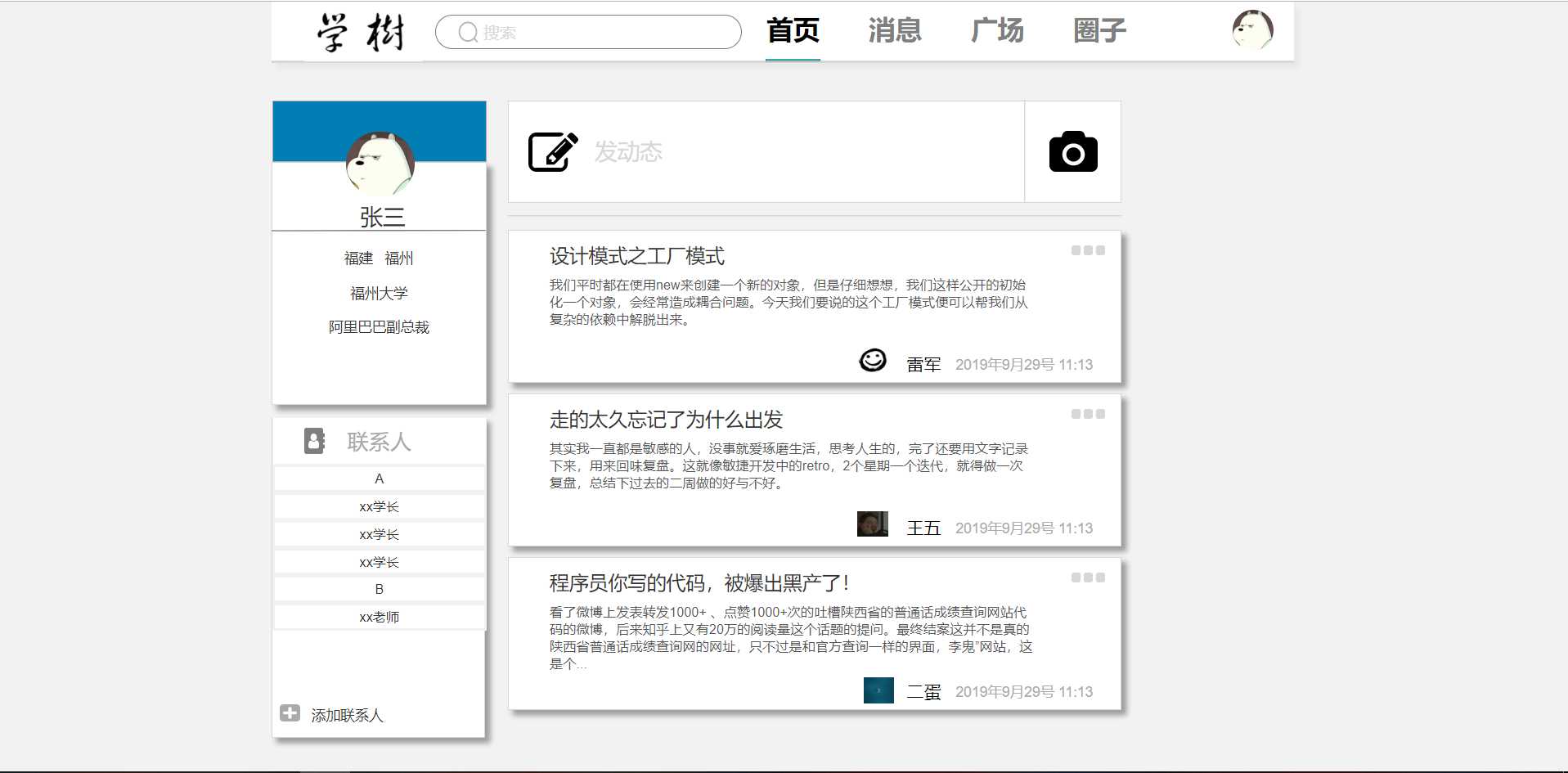Screen dimensions: 1568x773
Task: Click the camera upload photo icon
Action: 1073,151
